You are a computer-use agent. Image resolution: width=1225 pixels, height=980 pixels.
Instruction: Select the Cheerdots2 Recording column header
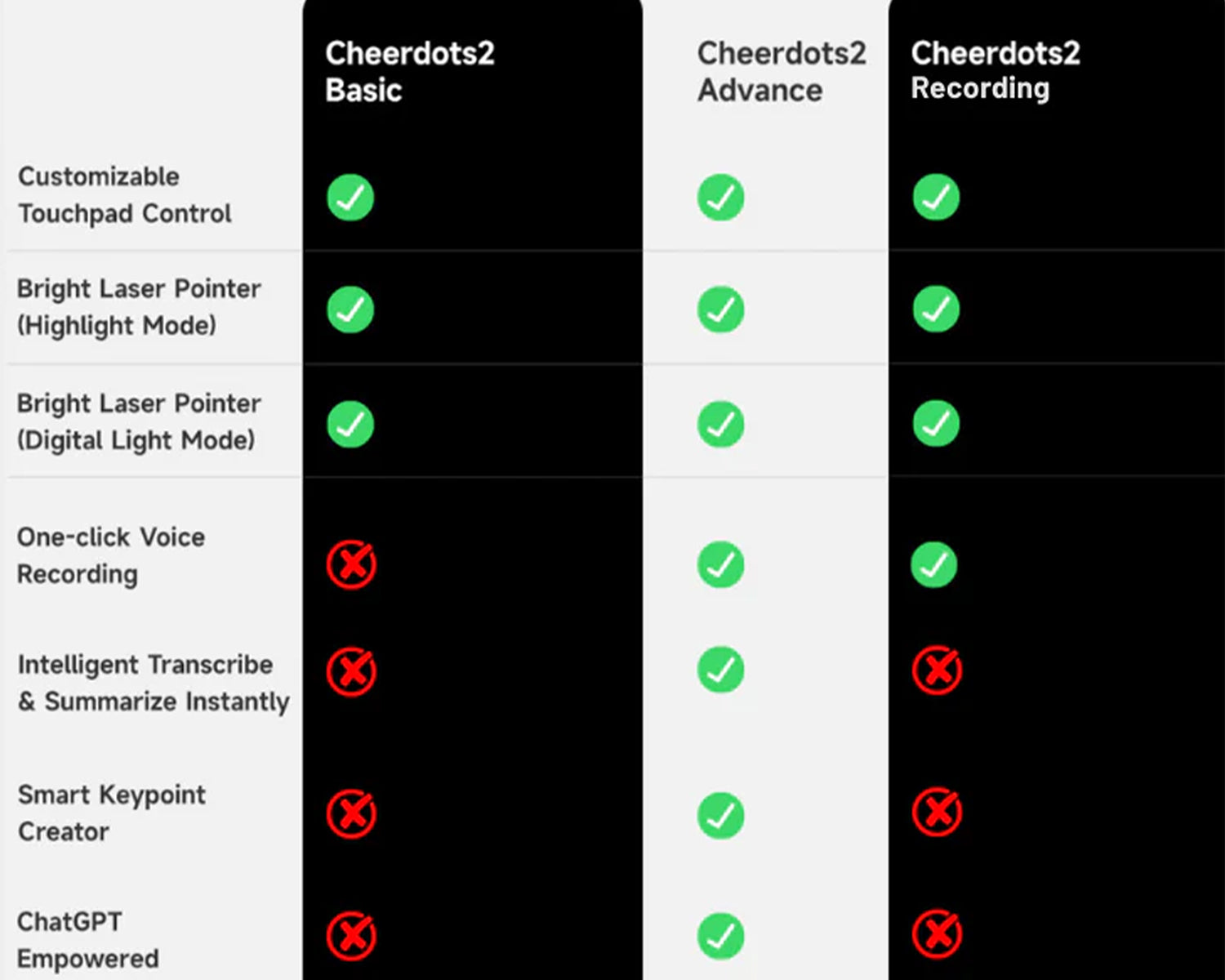point(996,71)
